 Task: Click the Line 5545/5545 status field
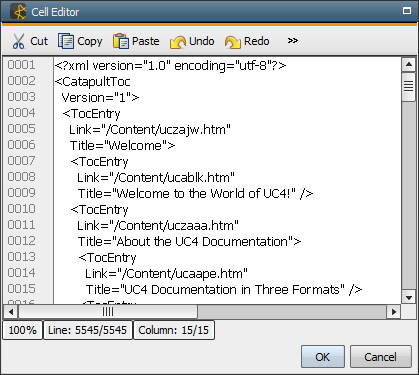click(x=88, y=330)
